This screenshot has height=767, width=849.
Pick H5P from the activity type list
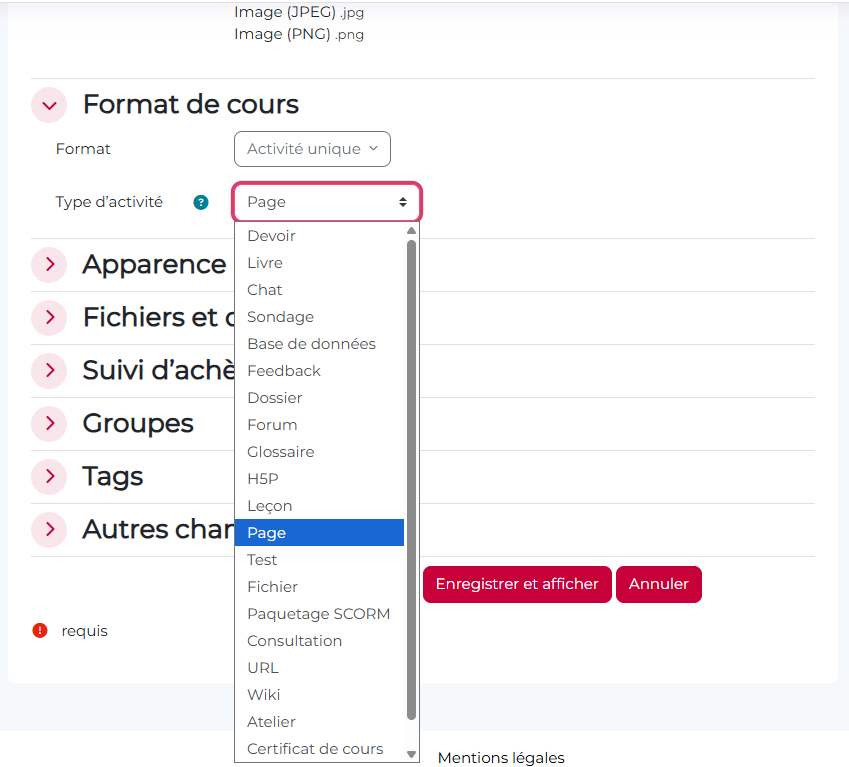tap(263, 479)
